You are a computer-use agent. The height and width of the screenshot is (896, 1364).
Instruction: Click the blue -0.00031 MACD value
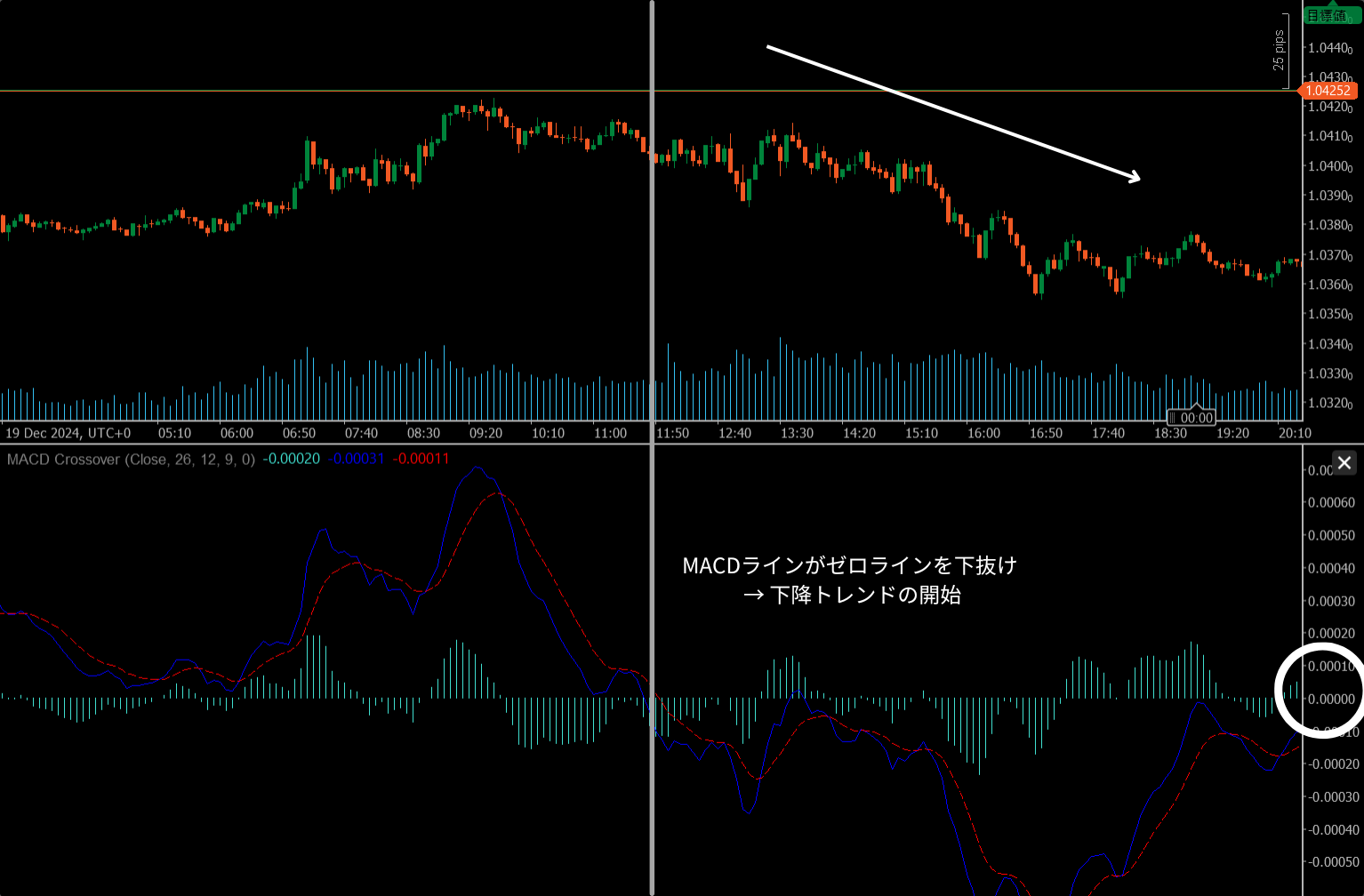(x=356, y=460)
